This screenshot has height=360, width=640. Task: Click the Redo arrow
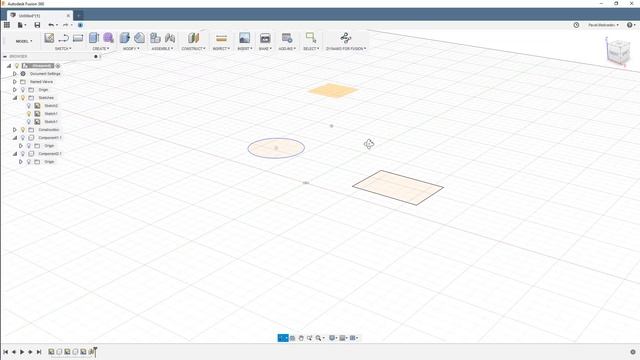[x=65, y=25]
